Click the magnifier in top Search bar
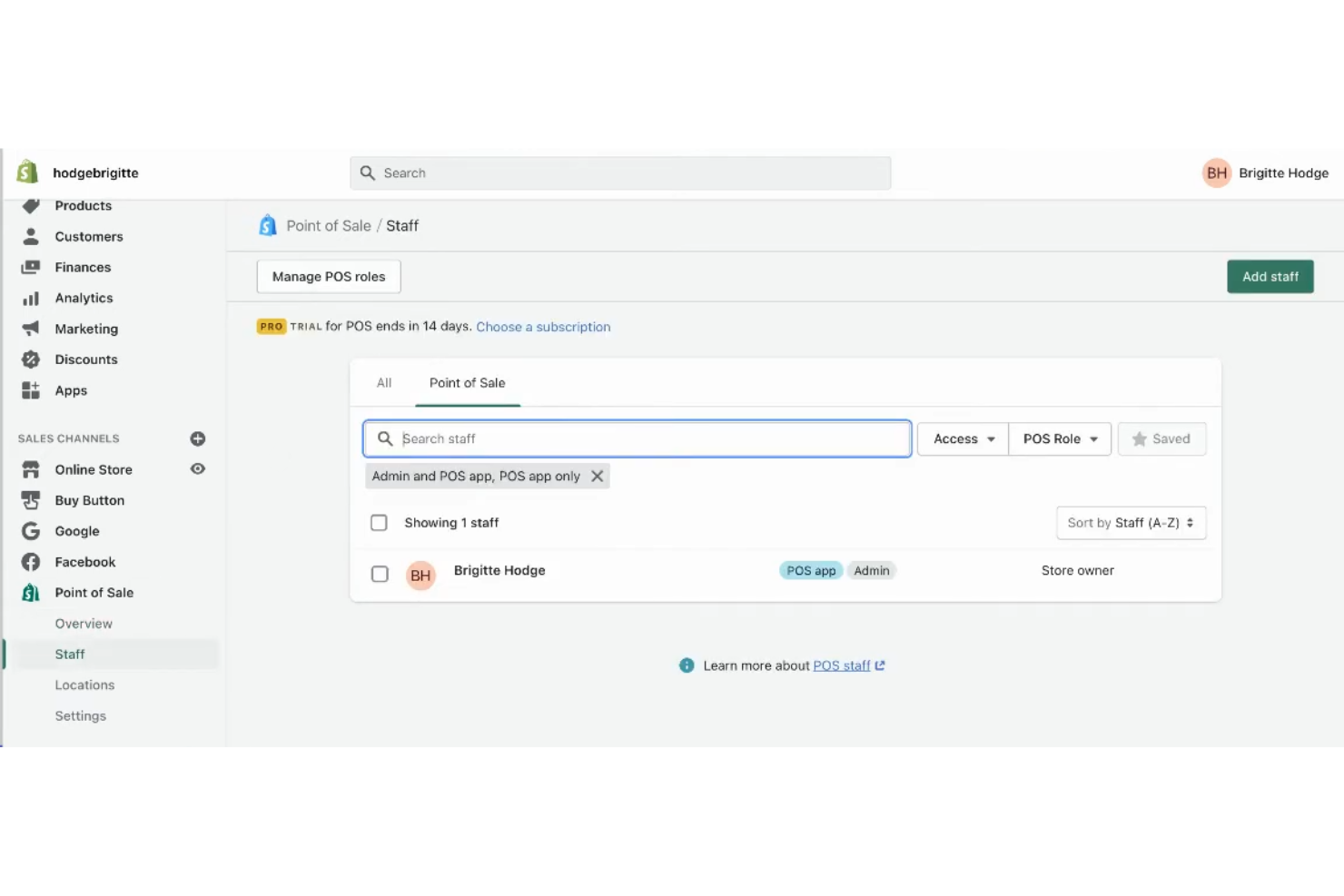Screen dimensions: 1344x896 368,172
